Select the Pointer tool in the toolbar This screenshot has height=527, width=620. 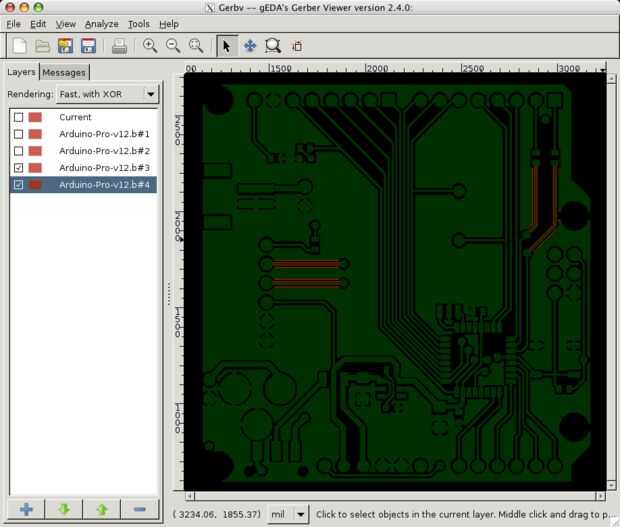click(227, 46)
